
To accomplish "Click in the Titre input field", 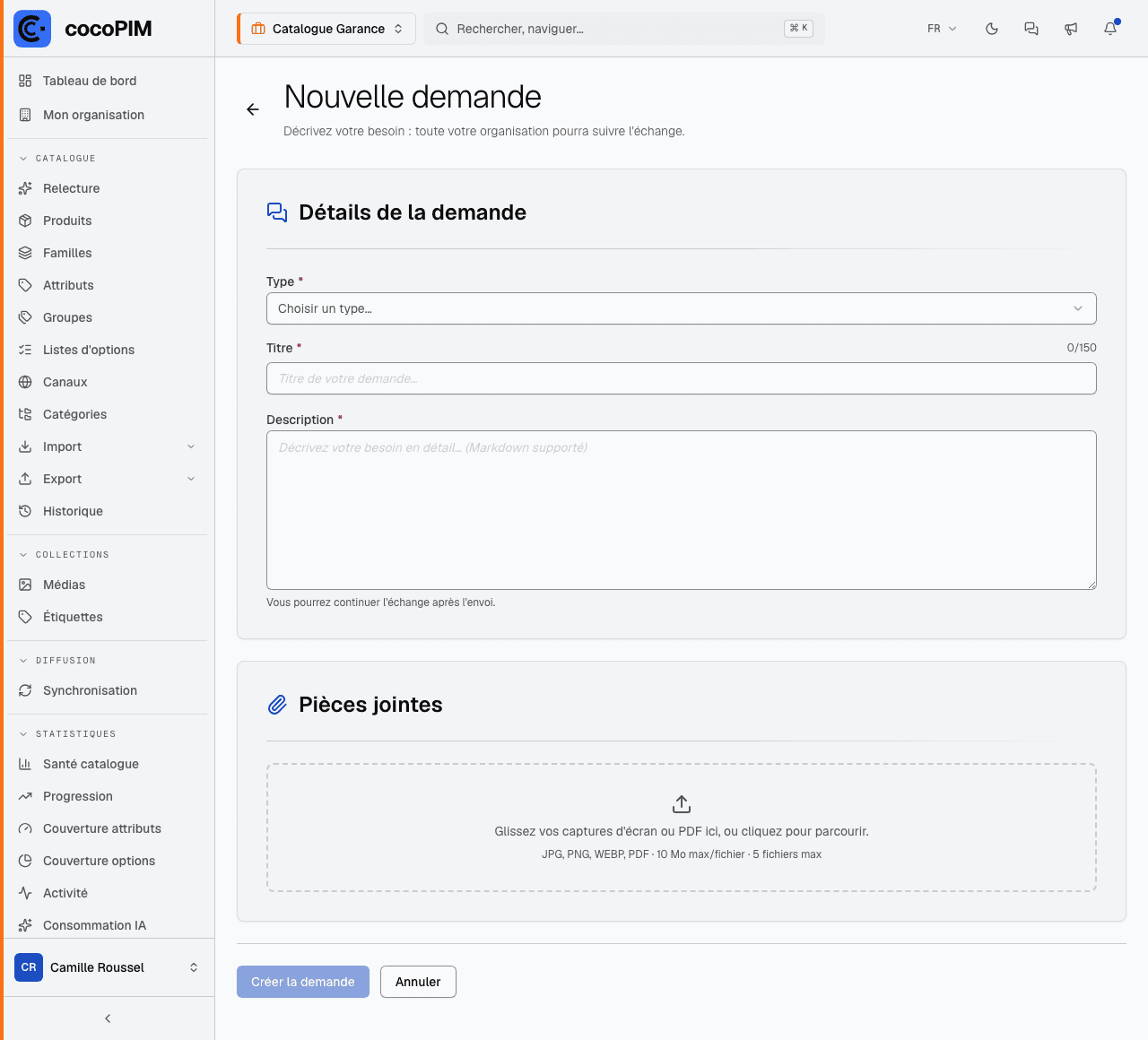I will (682, 378).
